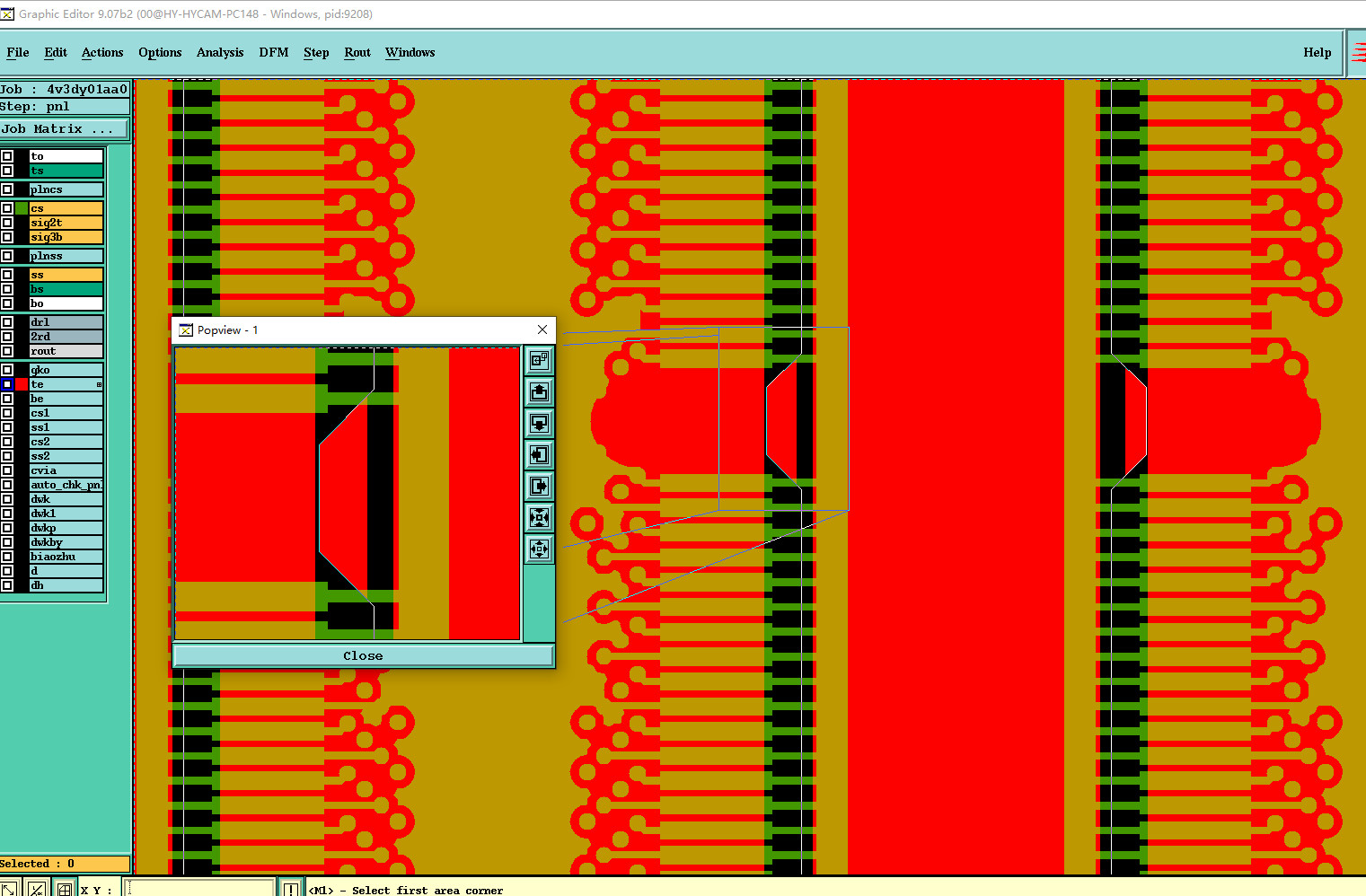
Task: Toggle the checkbox for layer 'to'
Action: [7, 156]
